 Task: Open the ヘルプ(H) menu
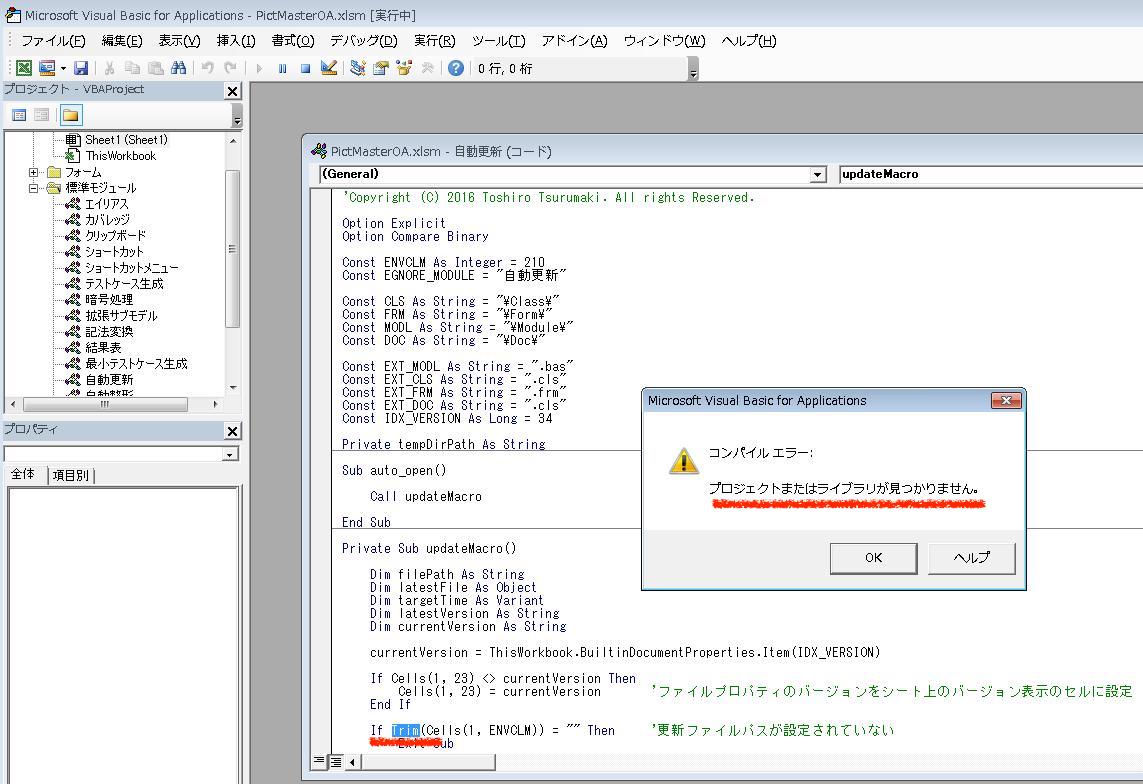(749, 41)
